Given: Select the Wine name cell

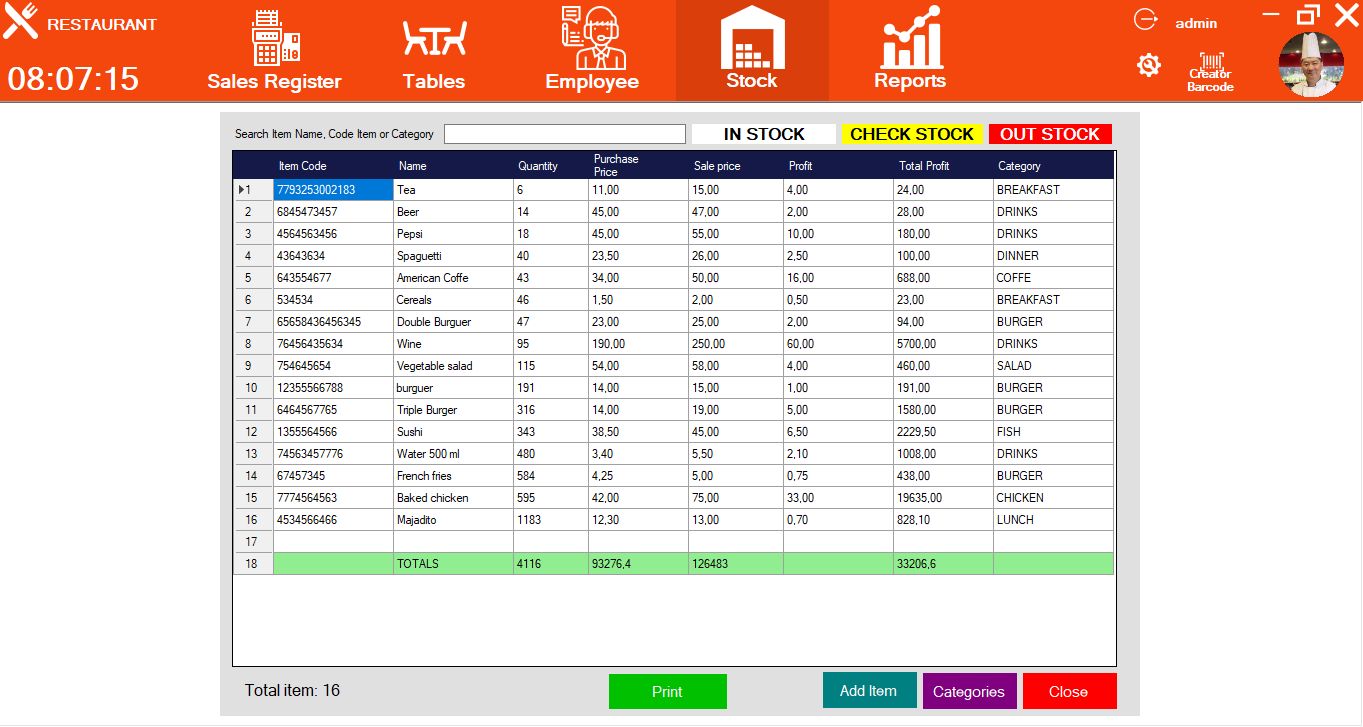Looking at the screenshot, I should coord(454,344).
